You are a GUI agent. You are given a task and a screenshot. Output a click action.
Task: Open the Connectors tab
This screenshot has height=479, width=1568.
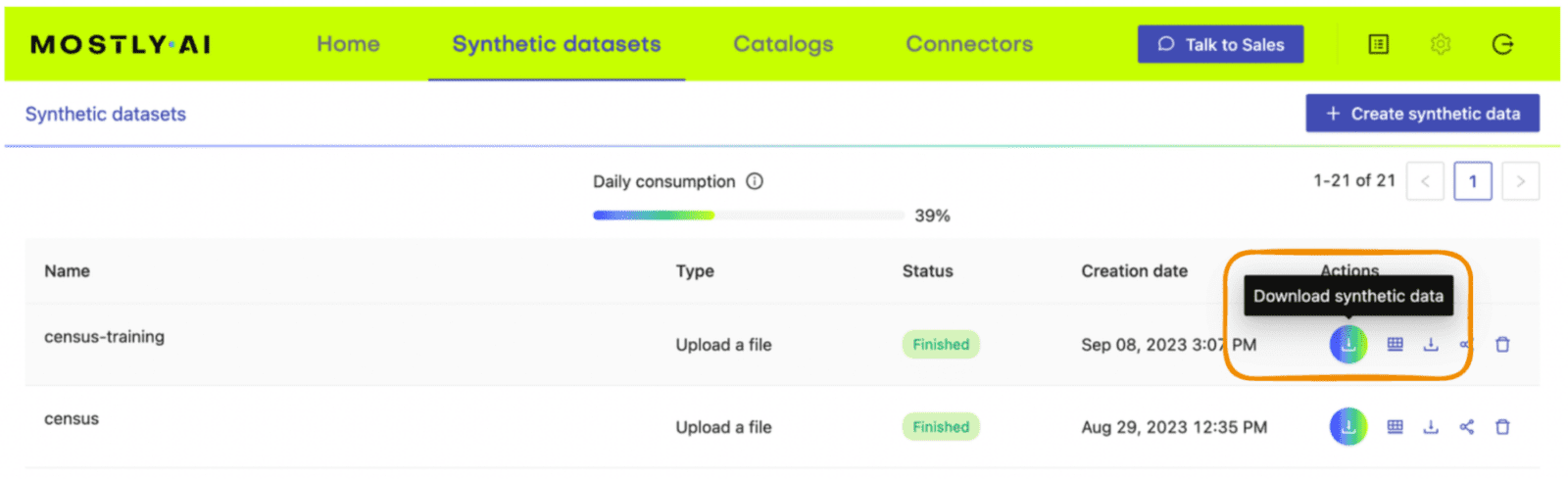(968, 44)
